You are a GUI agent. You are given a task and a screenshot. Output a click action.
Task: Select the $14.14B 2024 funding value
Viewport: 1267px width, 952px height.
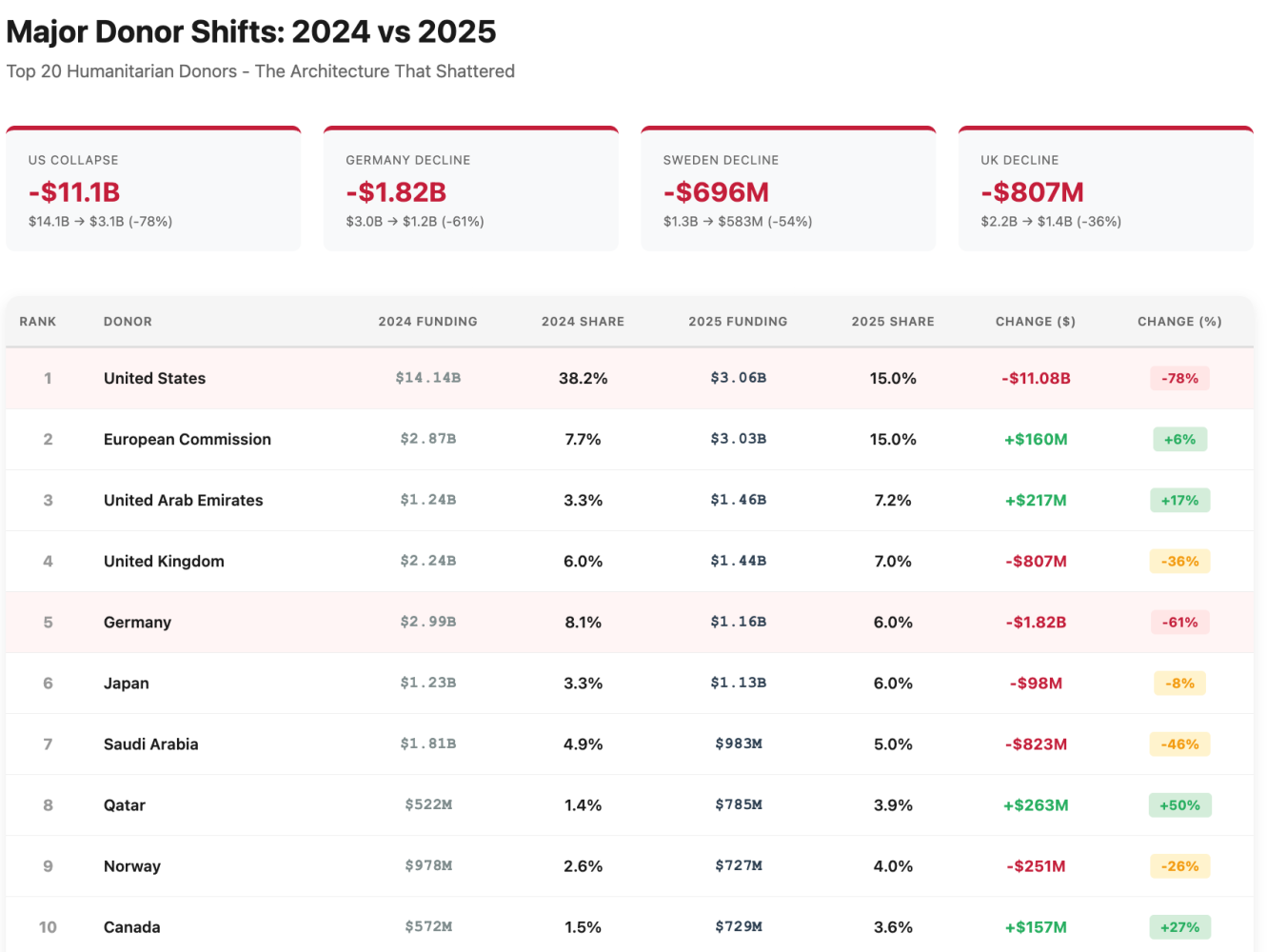[428, 378]
